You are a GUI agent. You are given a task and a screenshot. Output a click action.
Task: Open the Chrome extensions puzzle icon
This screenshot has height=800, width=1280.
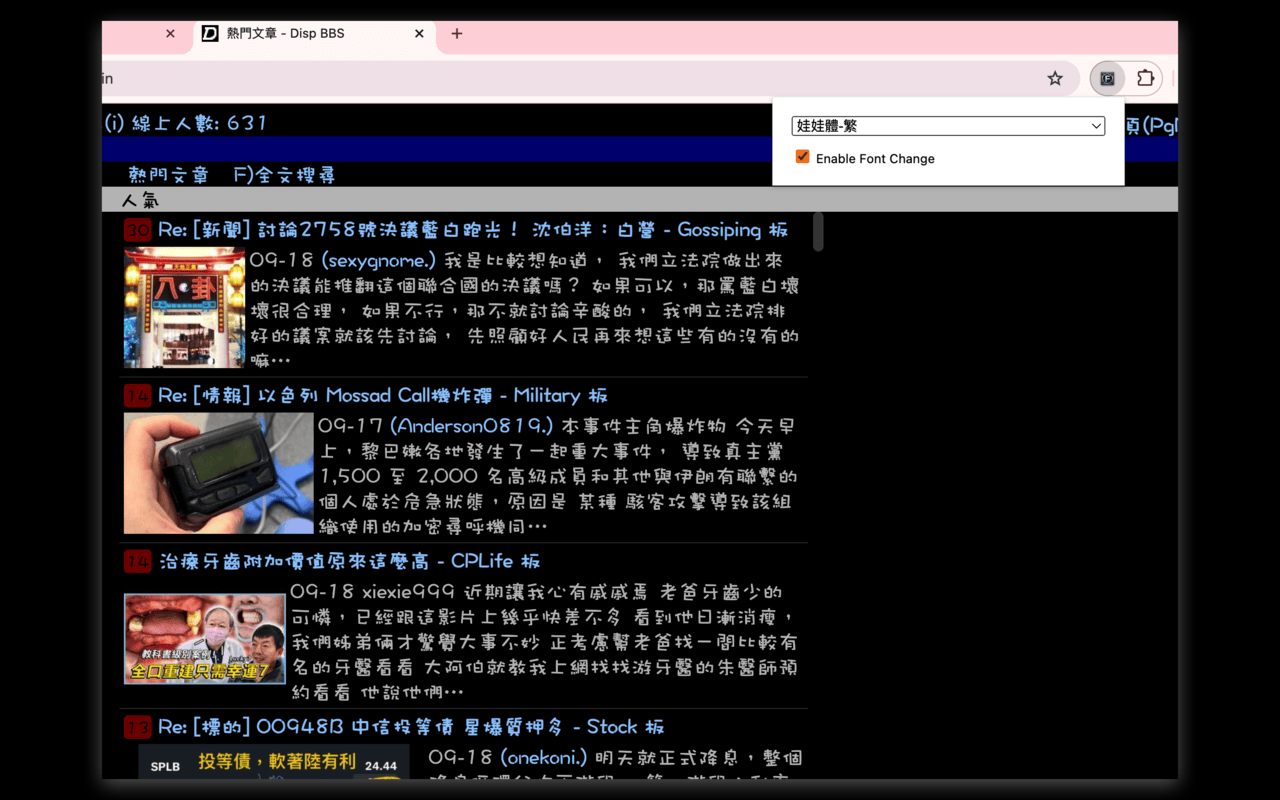(x=1144, y=78)
